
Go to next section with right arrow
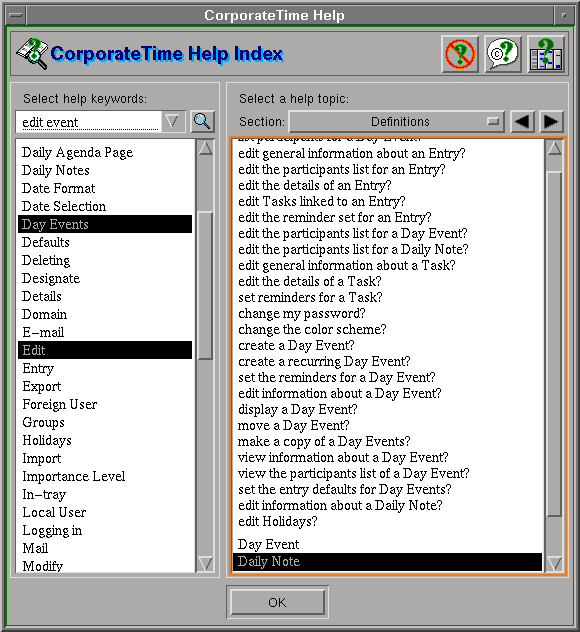click(x=551, y=121)
